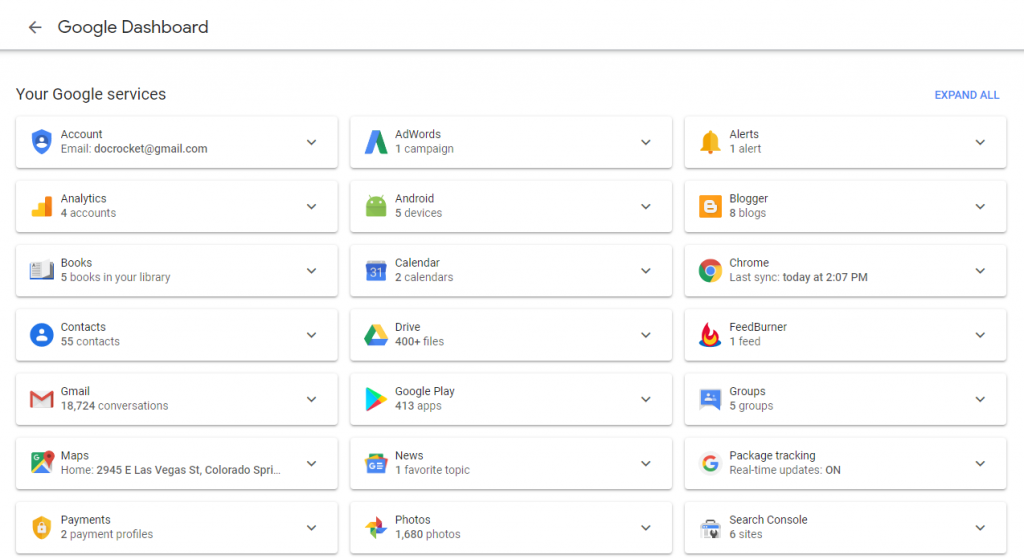Click the Chrome browser icon
This screenshot has height=559, width=1024.
[x=710, y=270]
